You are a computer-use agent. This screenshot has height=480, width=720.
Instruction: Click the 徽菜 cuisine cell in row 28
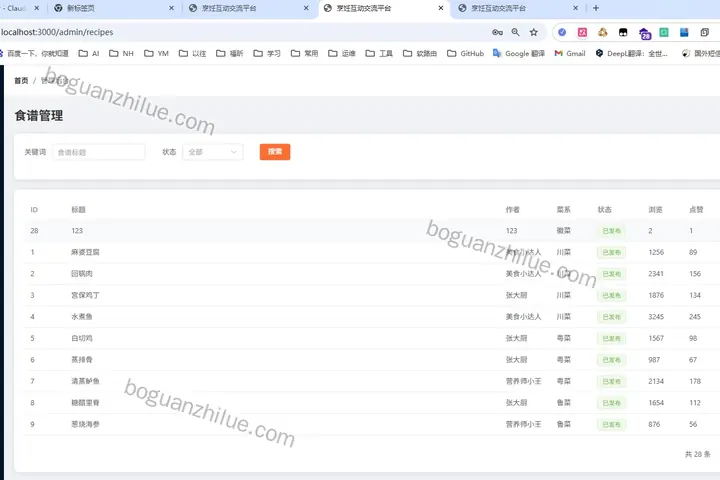click(x=563, y=231)
